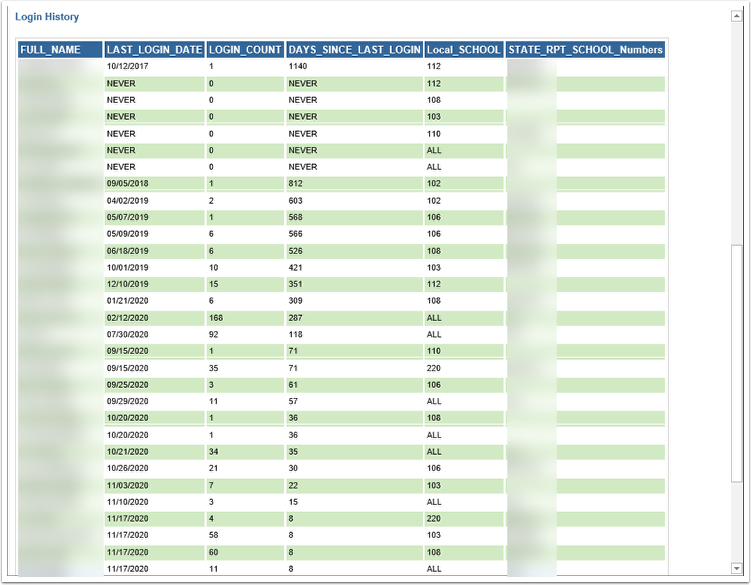751x585 pixels.
Task: Sort by the FULL_NAME column header
Action: click(x=60, y=50)
